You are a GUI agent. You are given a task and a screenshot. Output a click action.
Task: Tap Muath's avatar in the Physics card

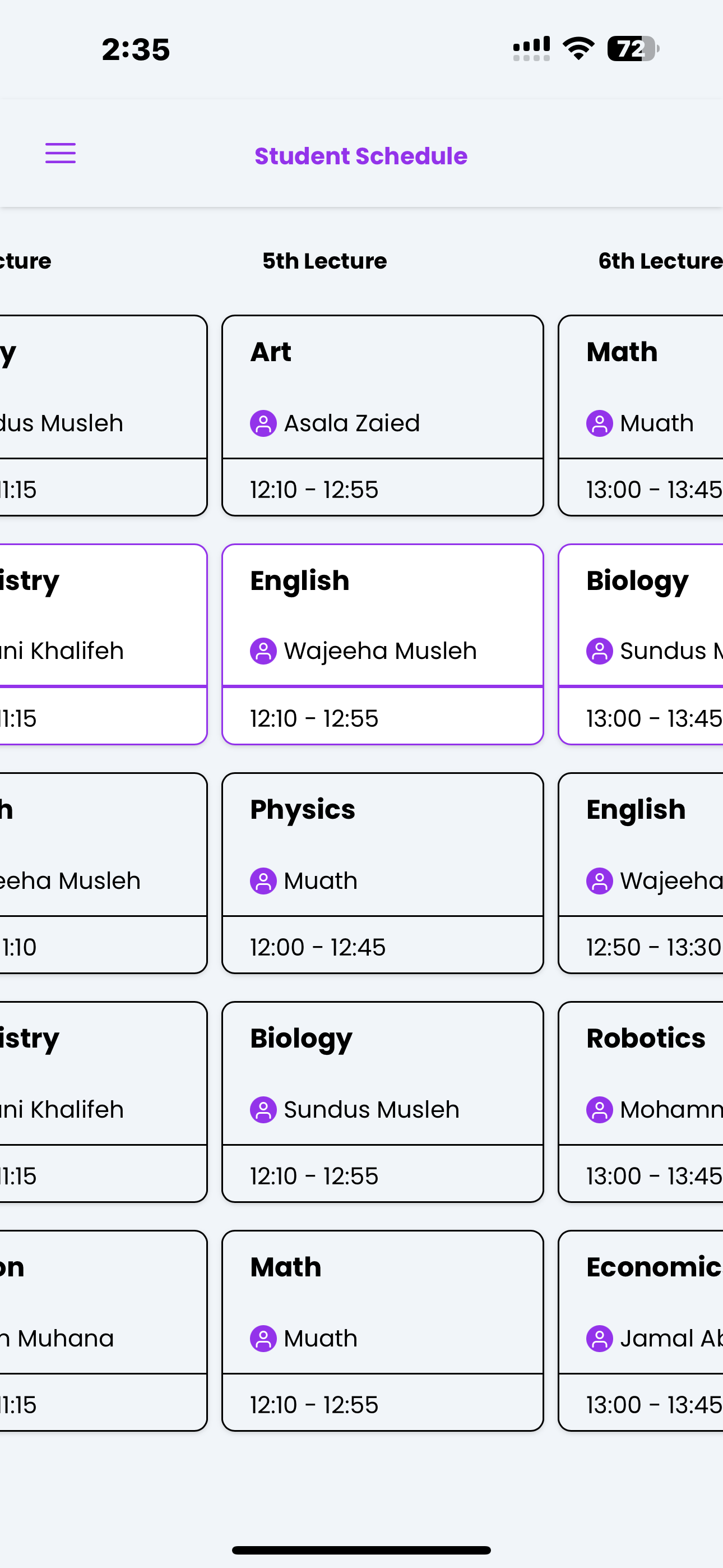click(x=263, y=881)
